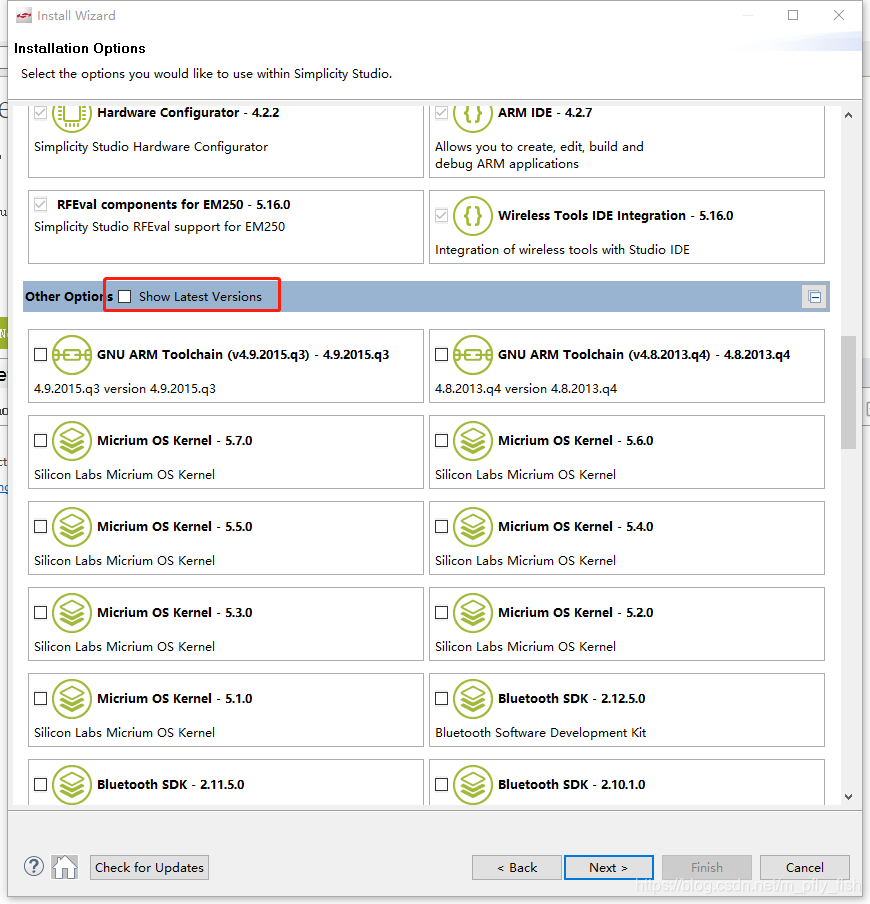Check GNU ARM Toolchain v4.9.2015.q3 option
Viewport: 870px width, 904px height.
pyautogui.click(x=40, y=355)
